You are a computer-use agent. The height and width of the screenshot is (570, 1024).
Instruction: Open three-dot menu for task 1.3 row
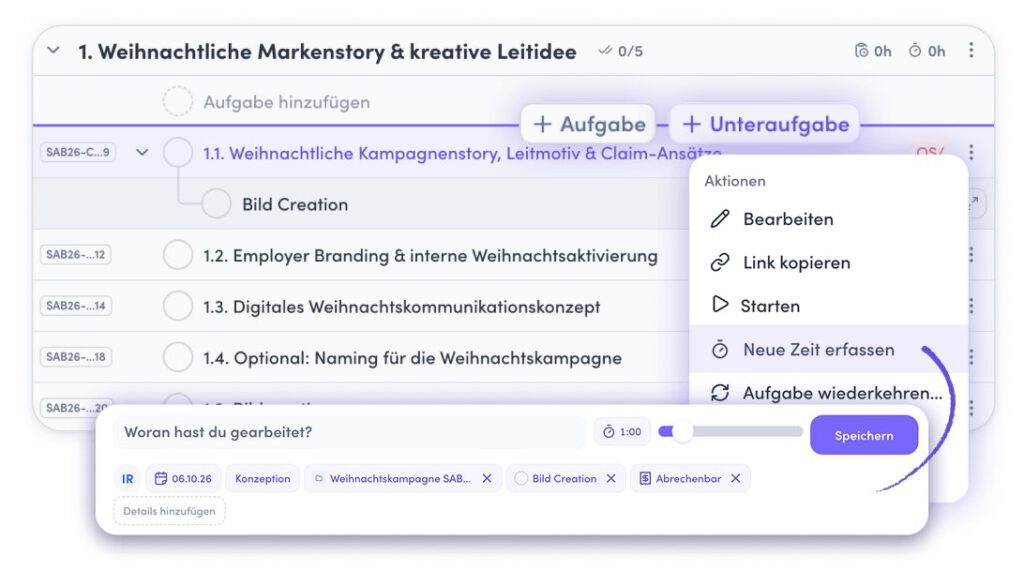[971, 306]
